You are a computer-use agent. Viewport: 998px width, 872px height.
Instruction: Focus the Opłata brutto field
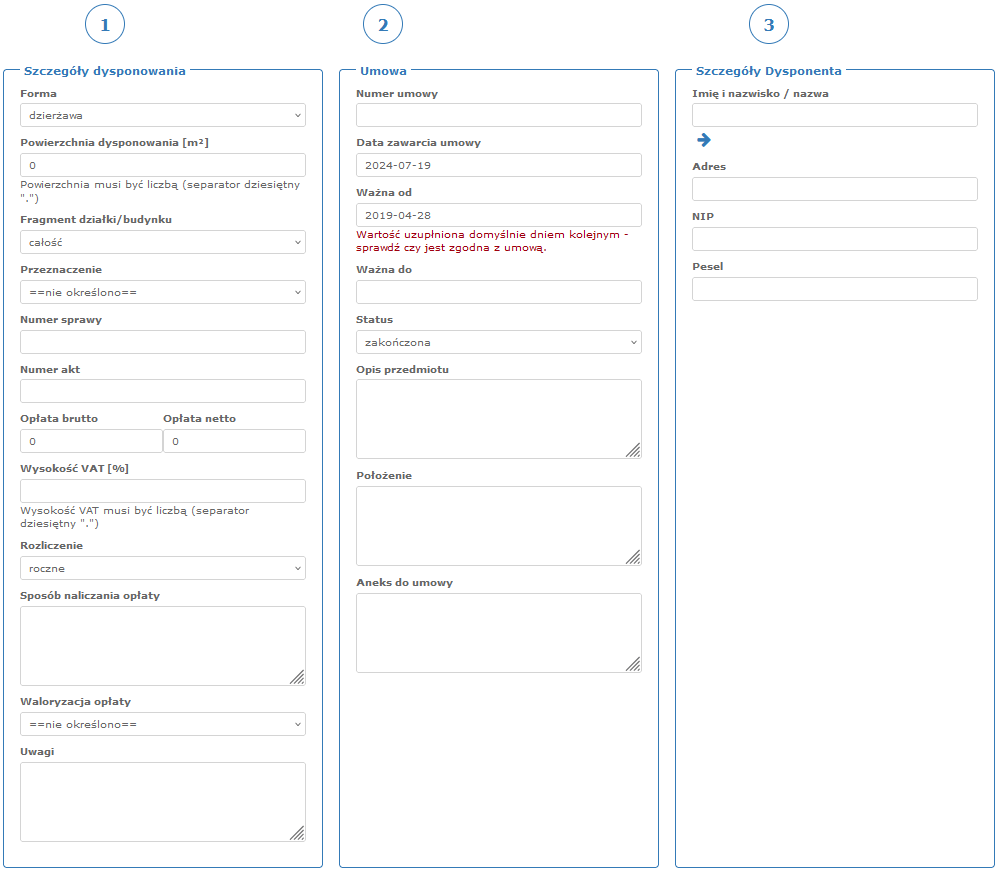coord(90,441)
